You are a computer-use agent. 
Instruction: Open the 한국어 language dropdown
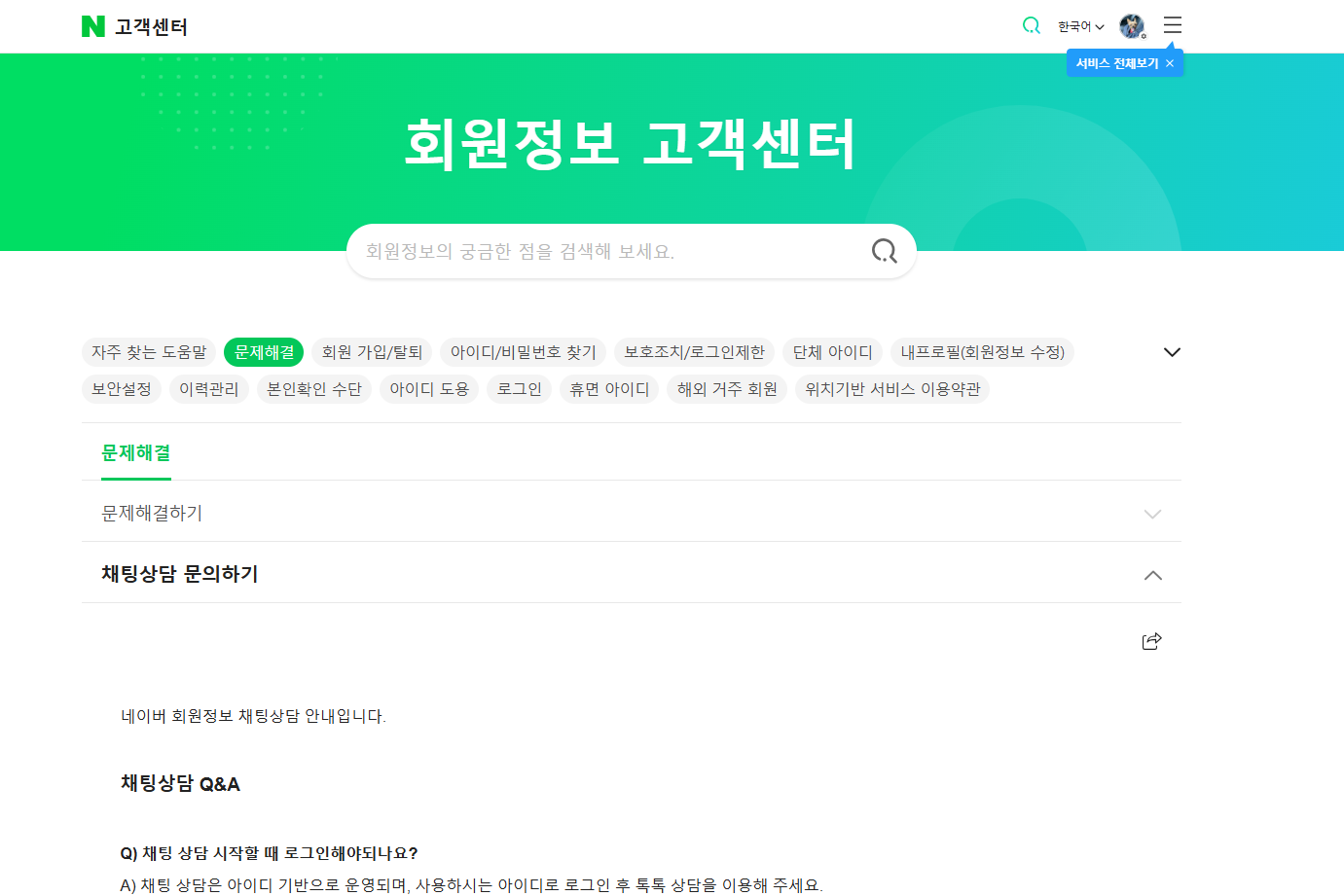click(1077, 26)
